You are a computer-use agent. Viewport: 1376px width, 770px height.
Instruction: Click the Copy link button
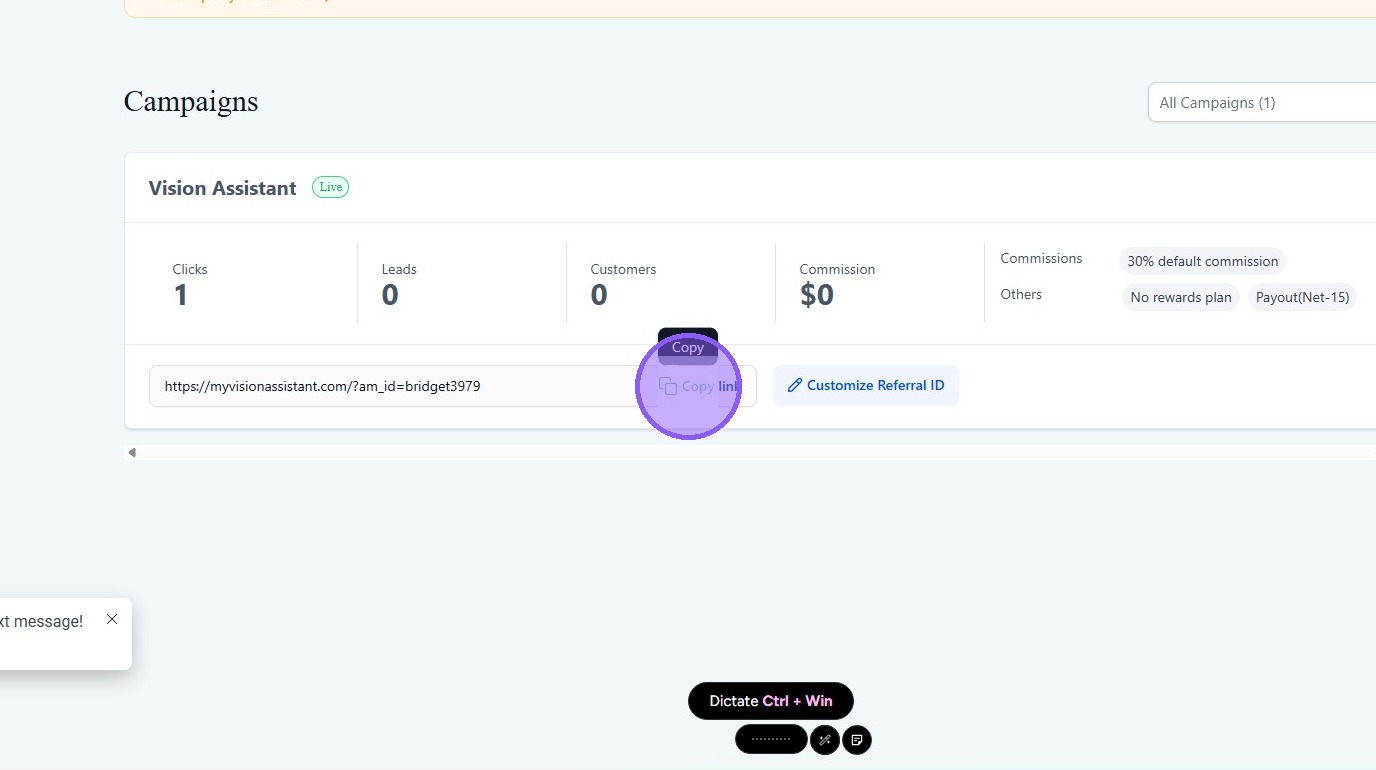pos(699,386)
